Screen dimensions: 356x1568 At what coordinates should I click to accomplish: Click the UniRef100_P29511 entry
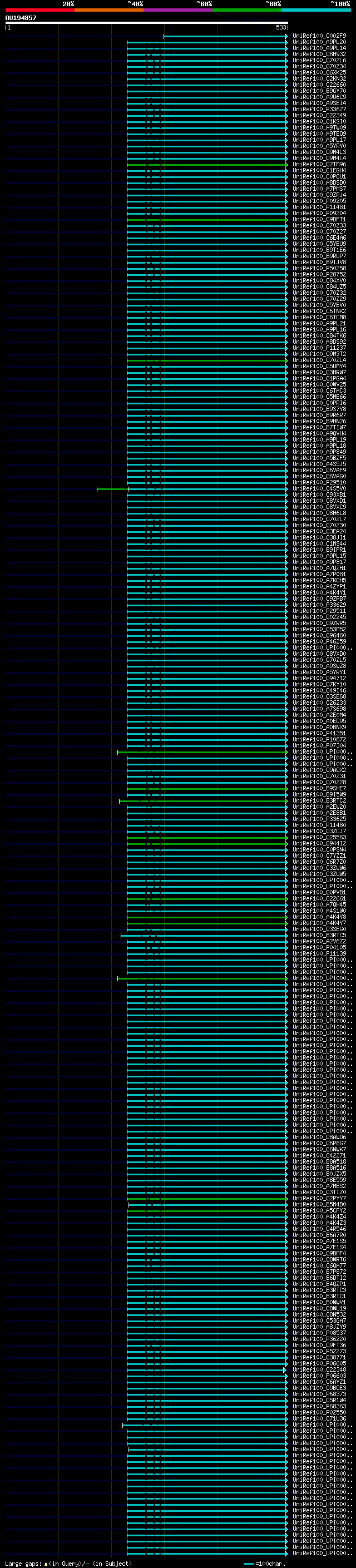(x=319, y=611)
